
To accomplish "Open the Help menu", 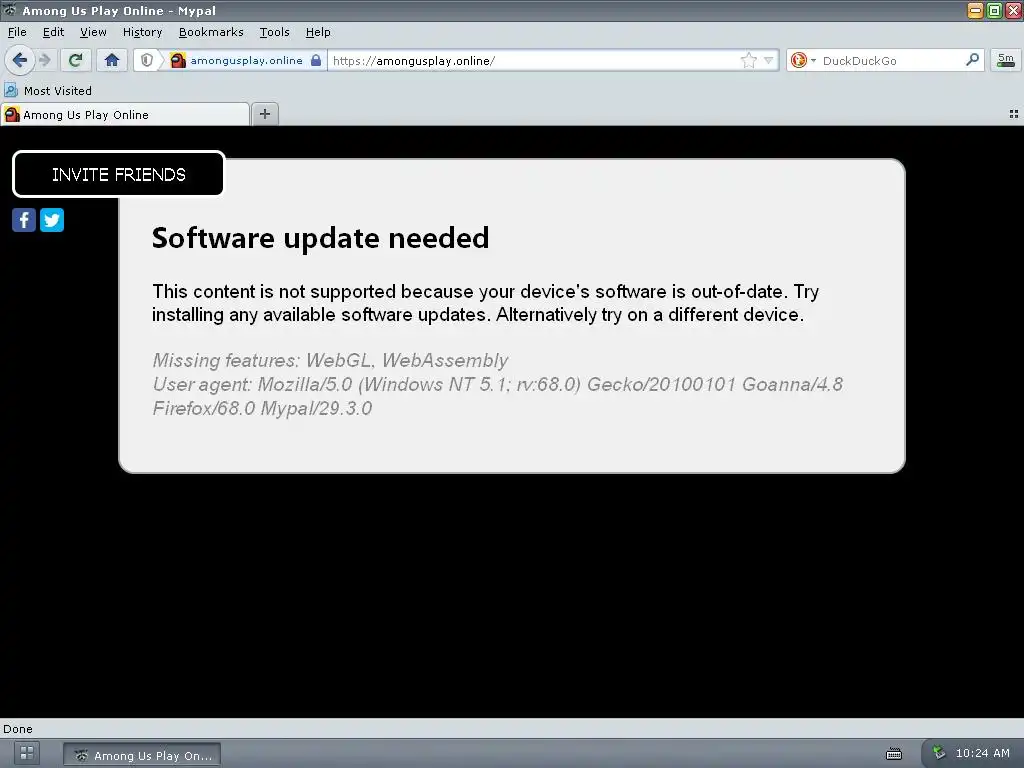I will click(x=318, y=32).
